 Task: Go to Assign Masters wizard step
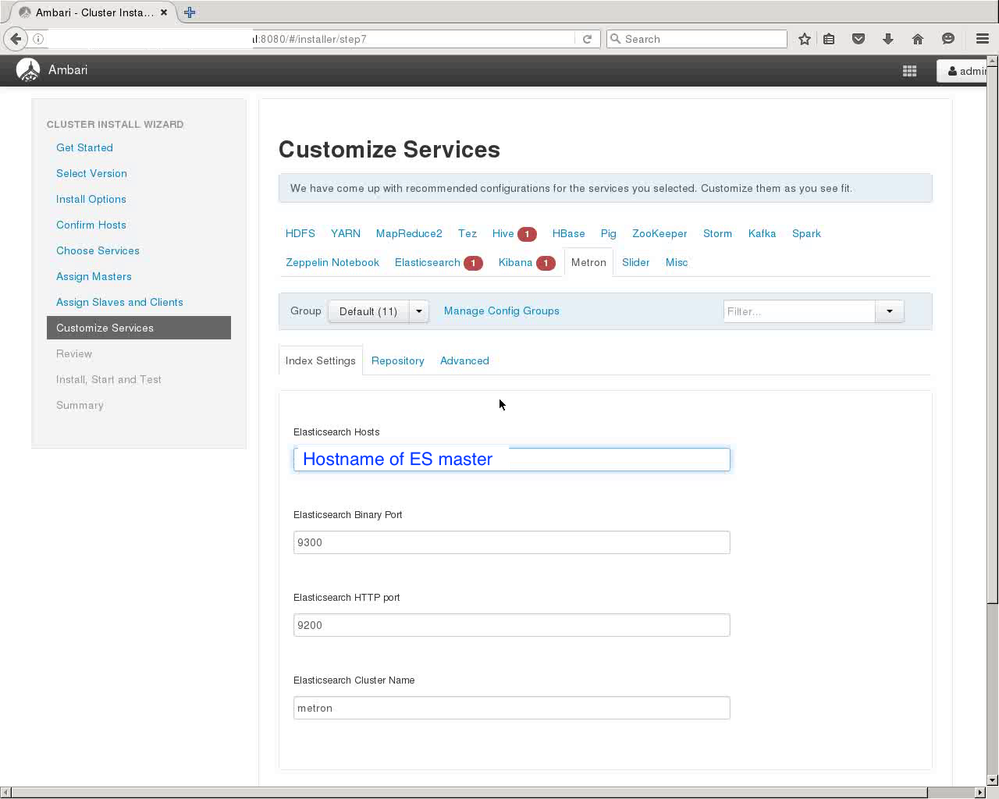coord(94,276)
